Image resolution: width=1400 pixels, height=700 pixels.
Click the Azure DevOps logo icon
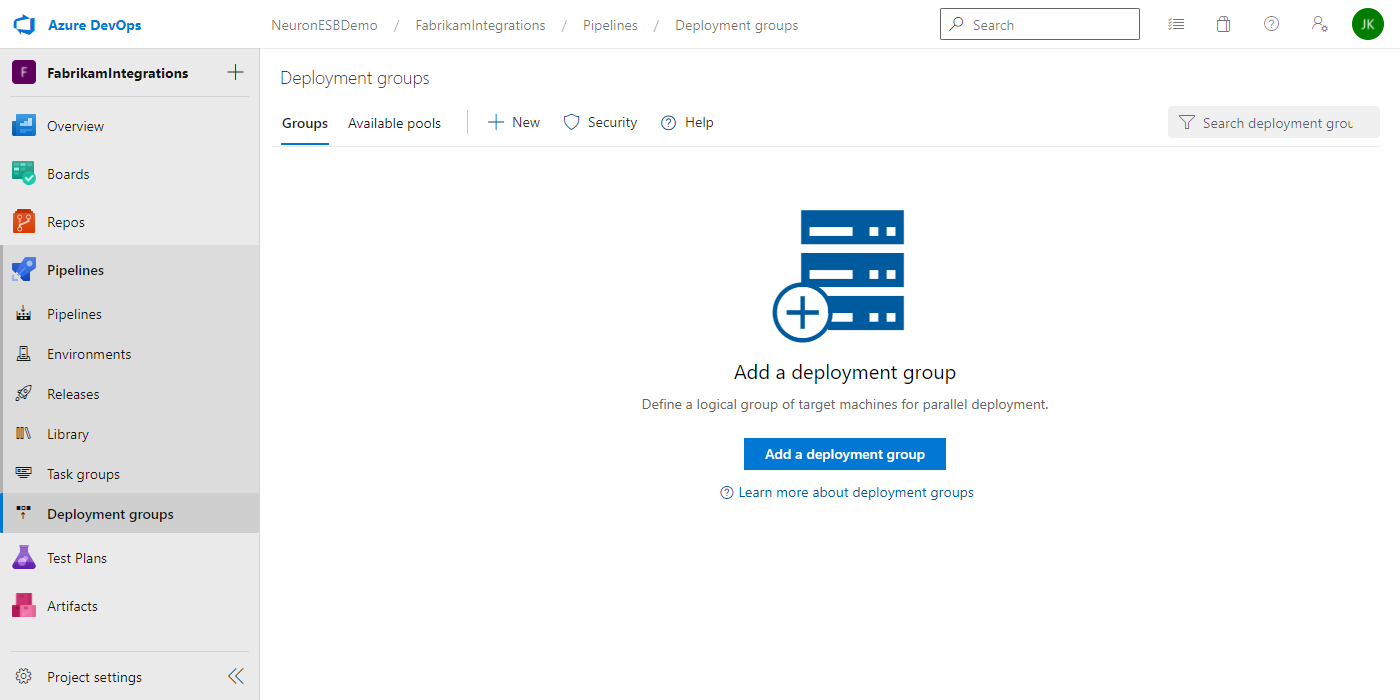(24, 24)
